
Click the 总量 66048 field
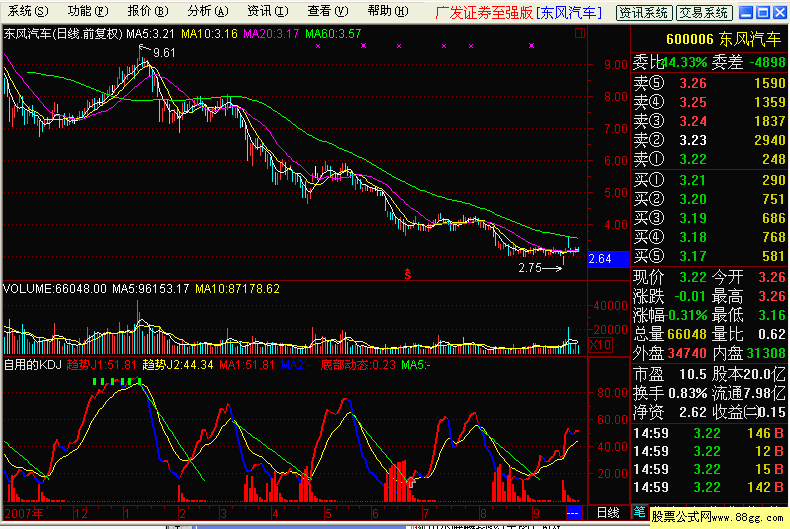pyautogui.click(x=670, y=334)
